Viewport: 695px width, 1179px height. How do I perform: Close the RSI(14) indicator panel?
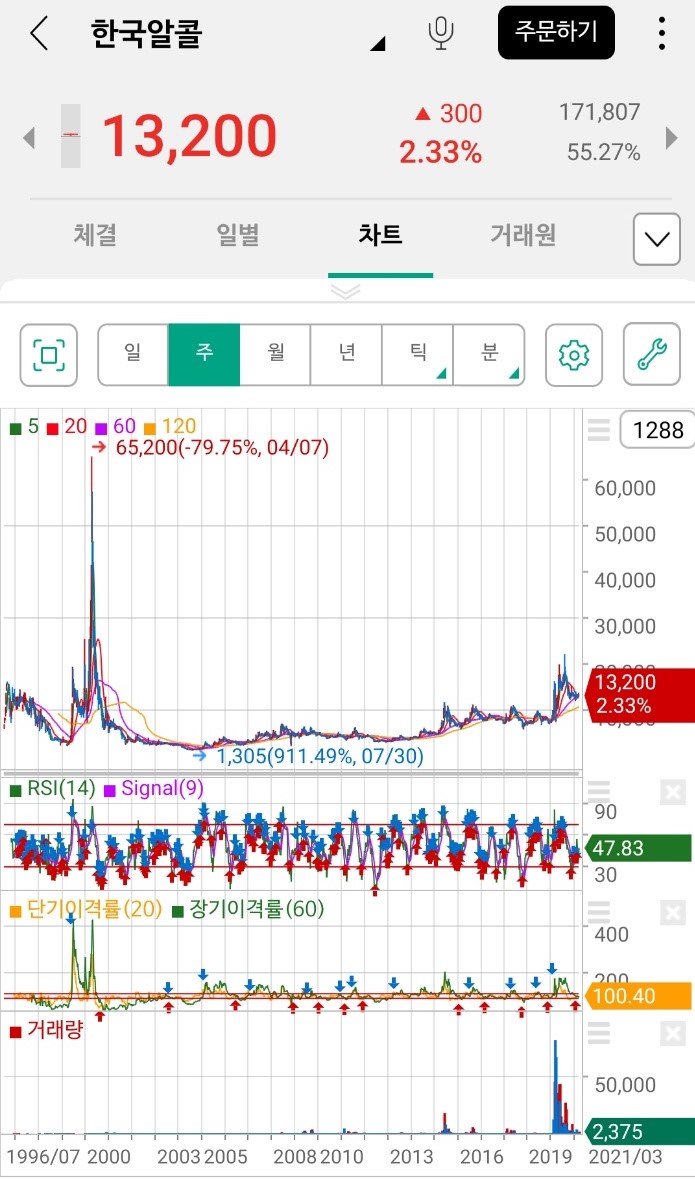tap(673, 793)
